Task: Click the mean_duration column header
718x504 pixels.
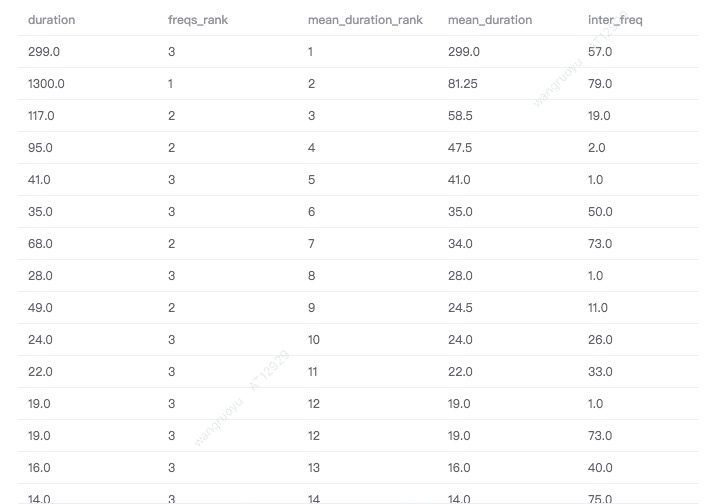Action: [490, 20]
